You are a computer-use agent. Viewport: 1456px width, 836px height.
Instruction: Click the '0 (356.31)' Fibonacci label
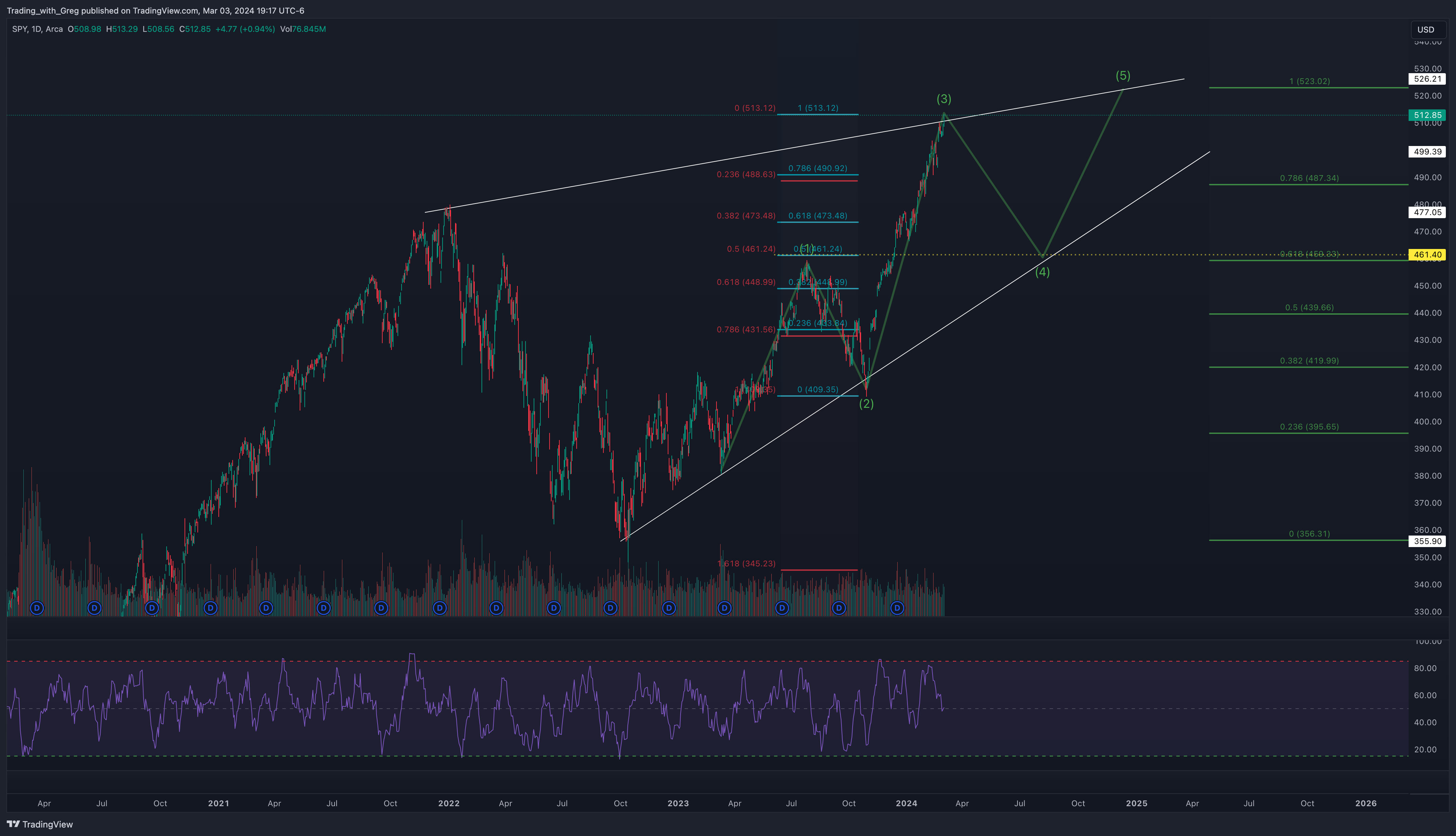click(1310, 534)
